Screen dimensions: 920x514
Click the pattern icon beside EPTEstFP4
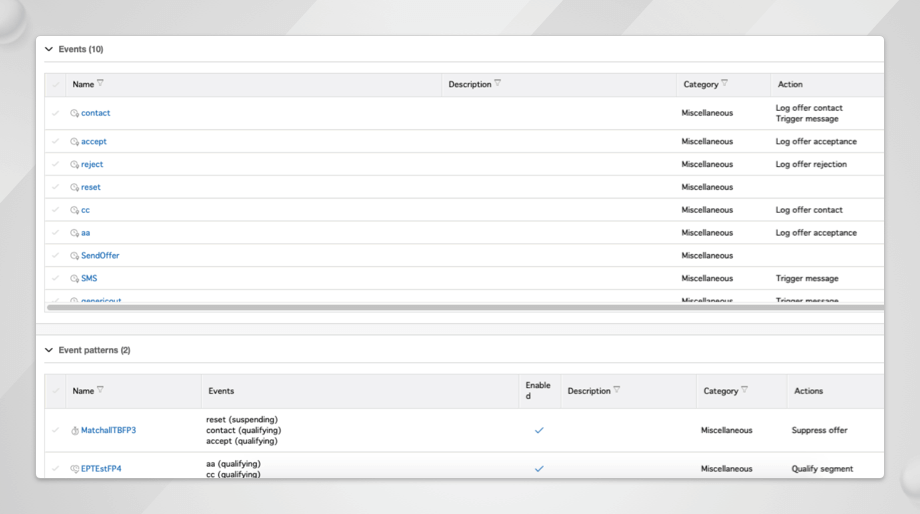[75, 469]
